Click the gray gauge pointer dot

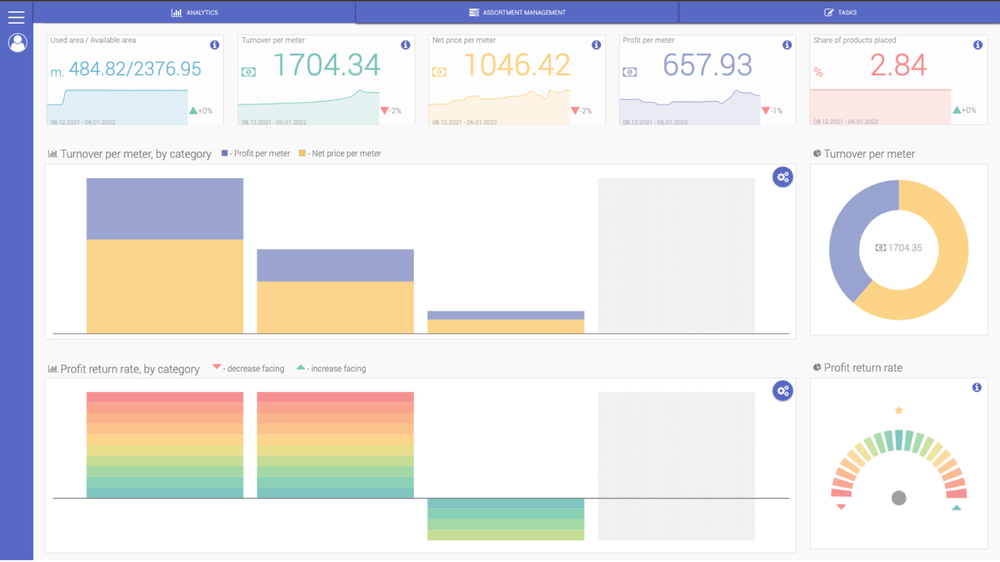click(x=899, y=498)
